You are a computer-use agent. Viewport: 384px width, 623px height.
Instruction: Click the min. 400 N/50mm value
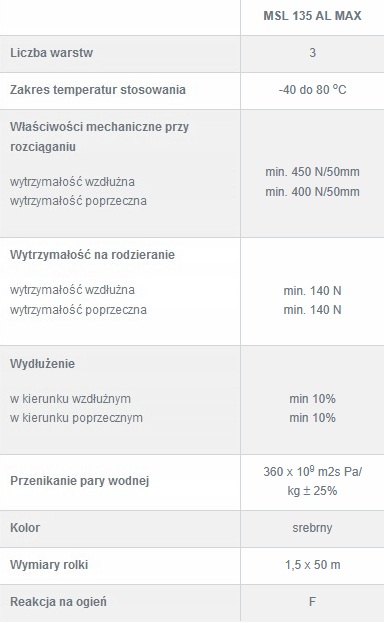click(x=312, y=192)
